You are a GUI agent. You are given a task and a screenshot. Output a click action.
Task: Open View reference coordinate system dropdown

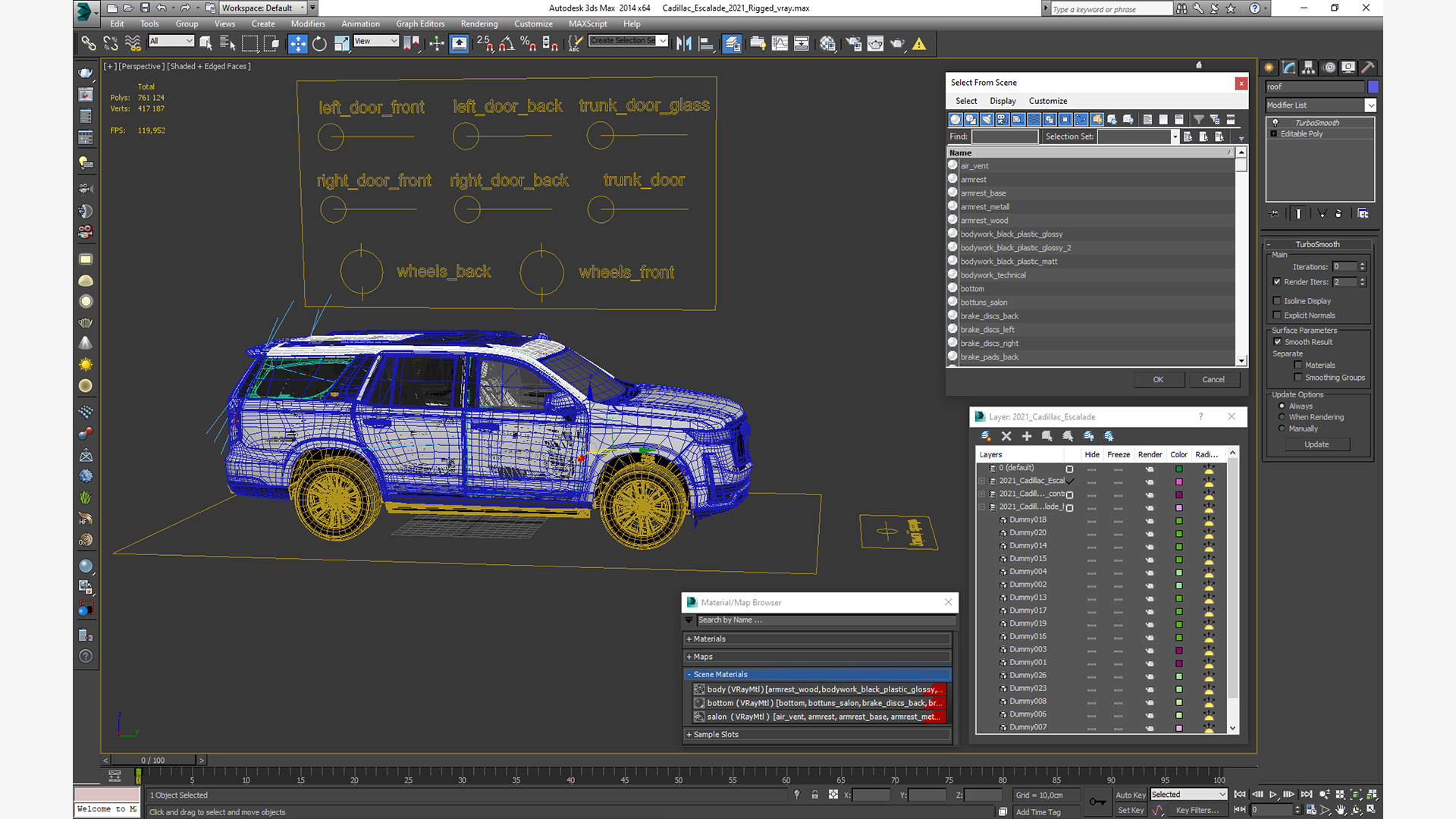pyautogui.click(x=376, y=41)
